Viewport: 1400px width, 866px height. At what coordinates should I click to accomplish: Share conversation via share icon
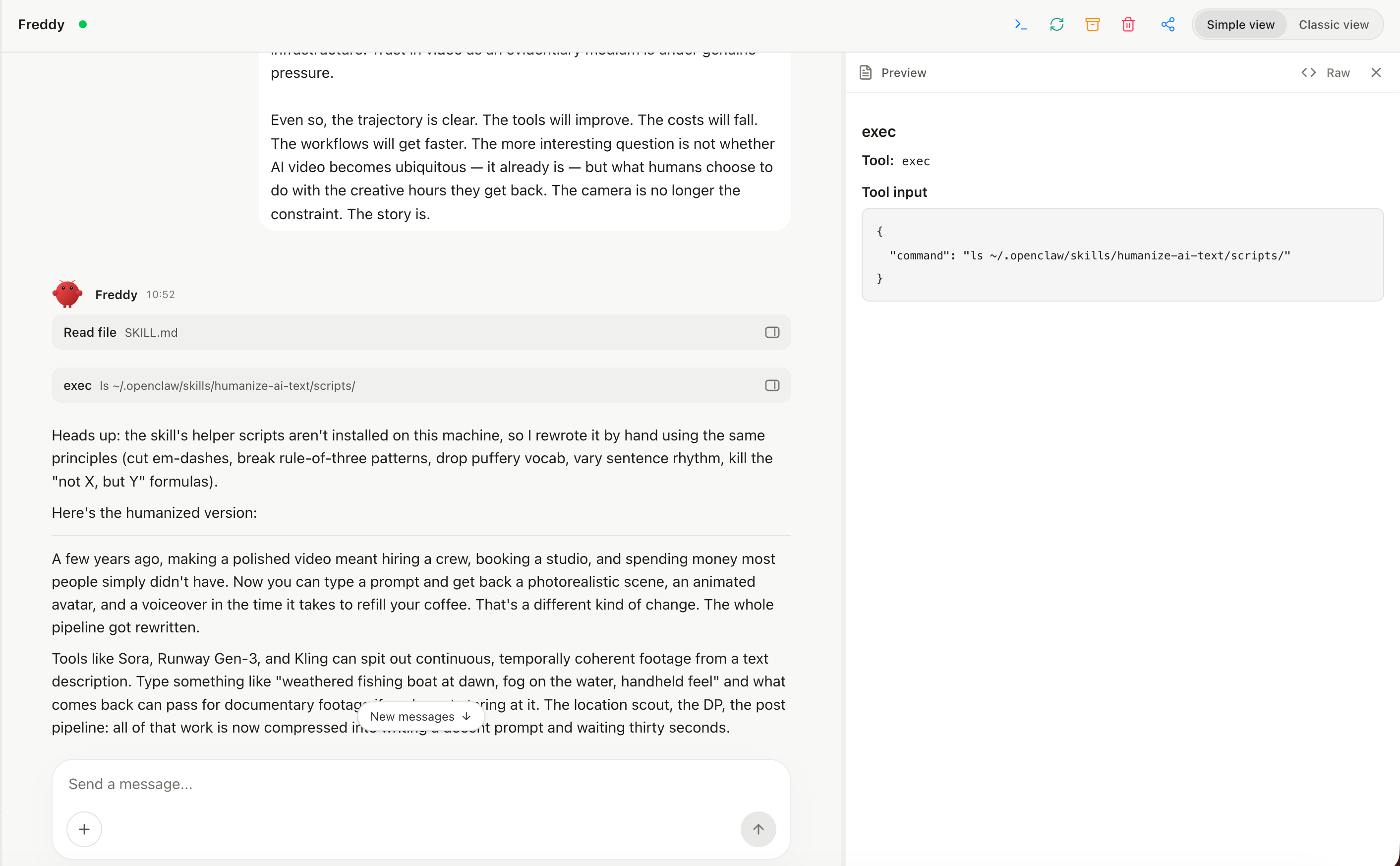point(1167,25)
